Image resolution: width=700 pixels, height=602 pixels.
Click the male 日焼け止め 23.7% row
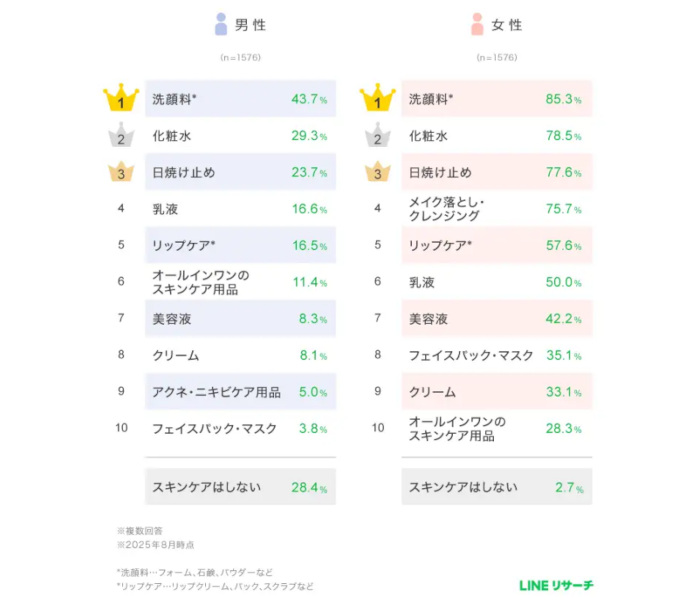click(x=240, y=172)
